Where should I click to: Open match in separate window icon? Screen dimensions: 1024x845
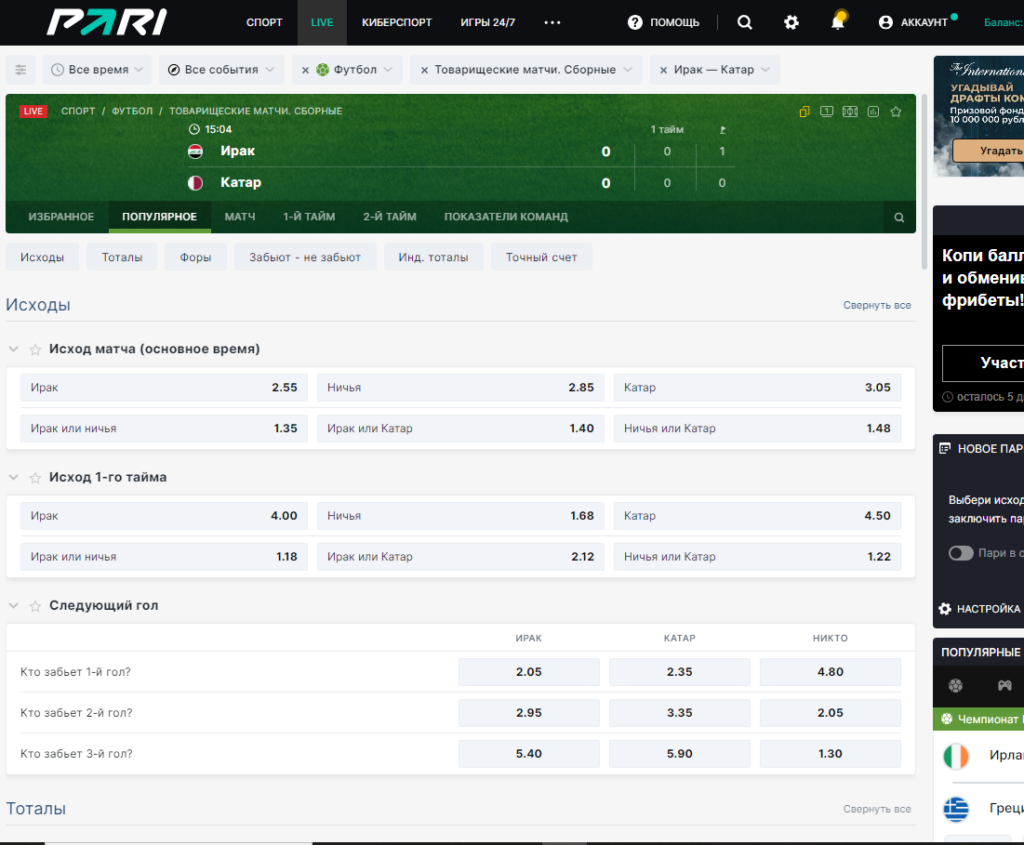[x=805, y=112]
